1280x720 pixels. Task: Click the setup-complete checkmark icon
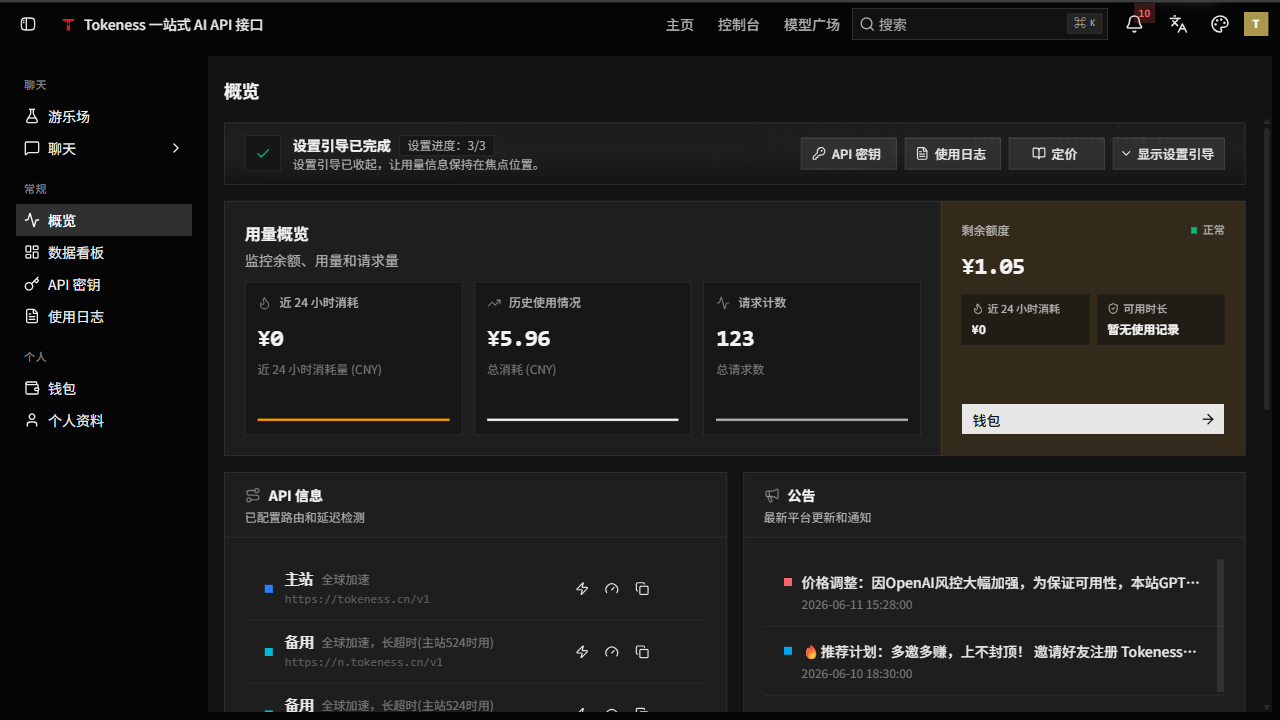tap(263, 154)
